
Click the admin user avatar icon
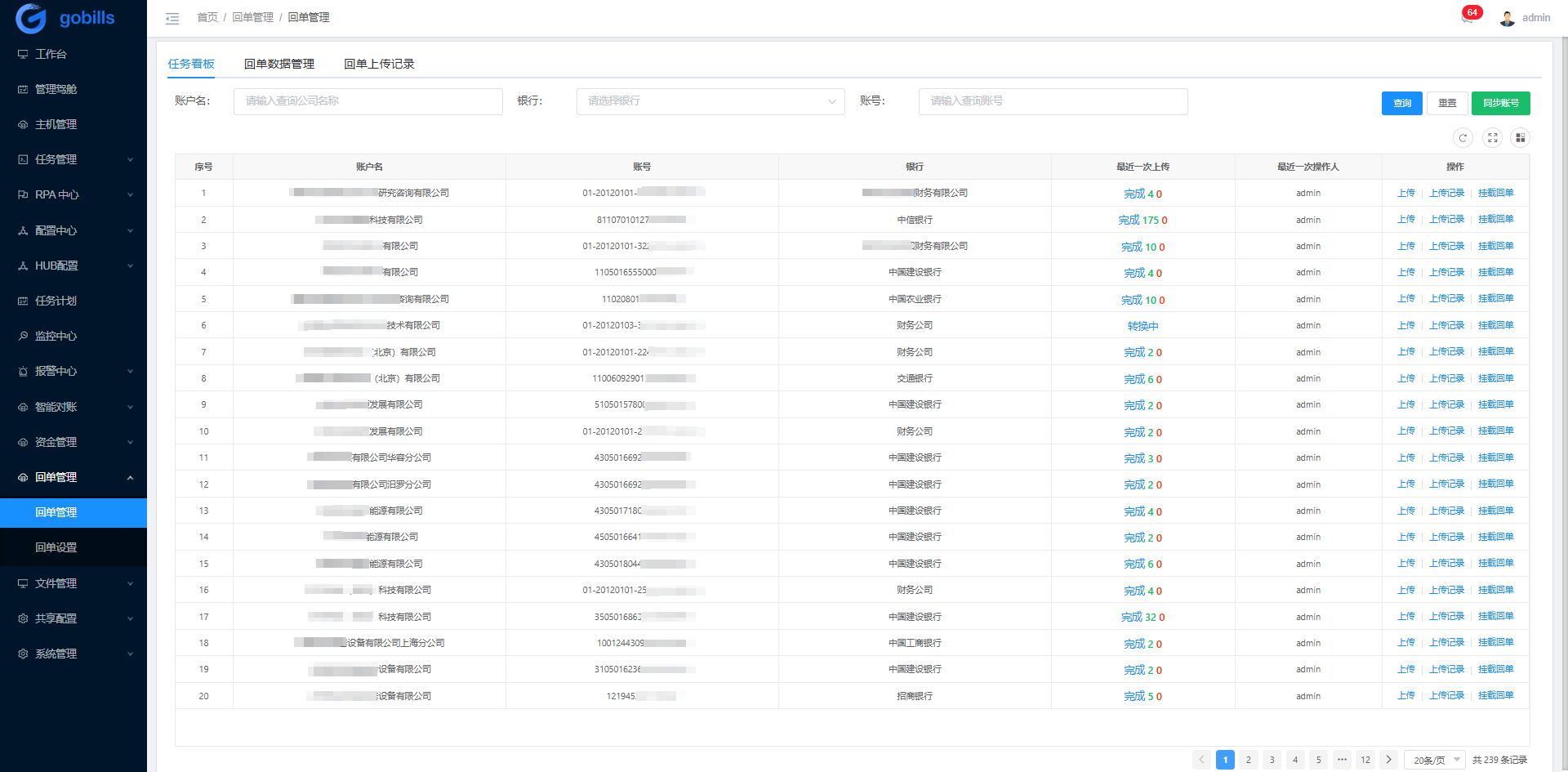tap(1507, 18)
